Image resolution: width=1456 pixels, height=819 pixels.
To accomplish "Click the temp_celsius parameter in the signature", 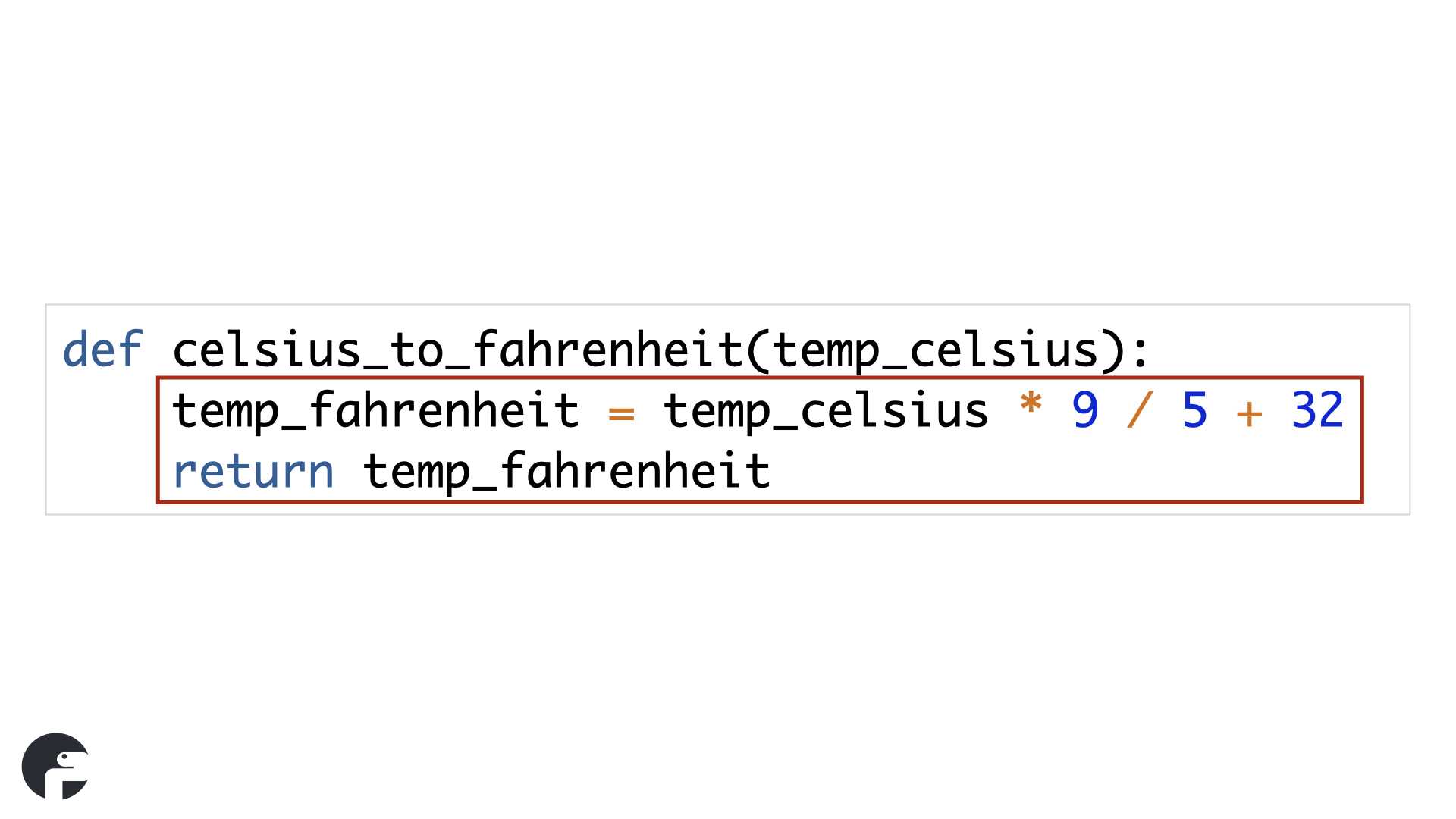I will 937,351.
